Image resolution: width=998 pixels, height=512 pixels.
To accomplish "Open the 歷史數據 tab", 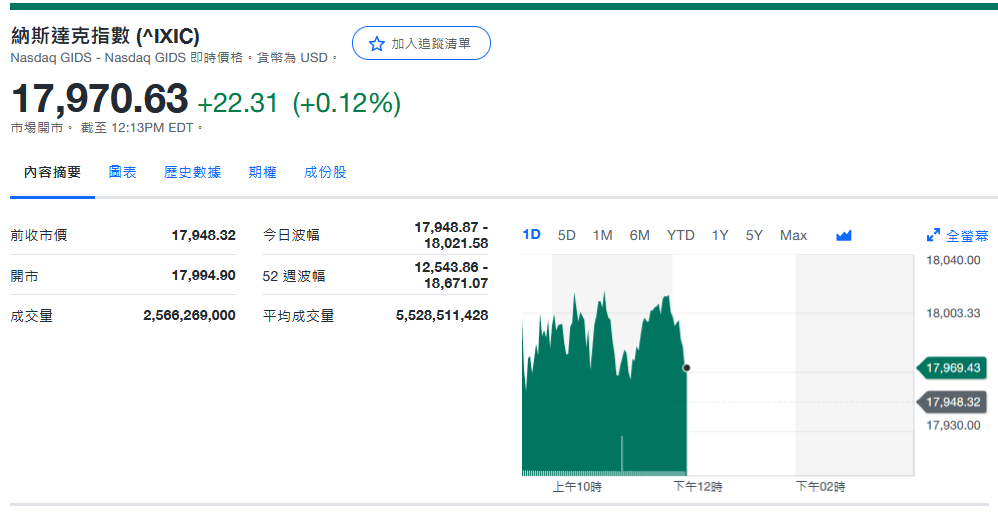I will 192,172.
